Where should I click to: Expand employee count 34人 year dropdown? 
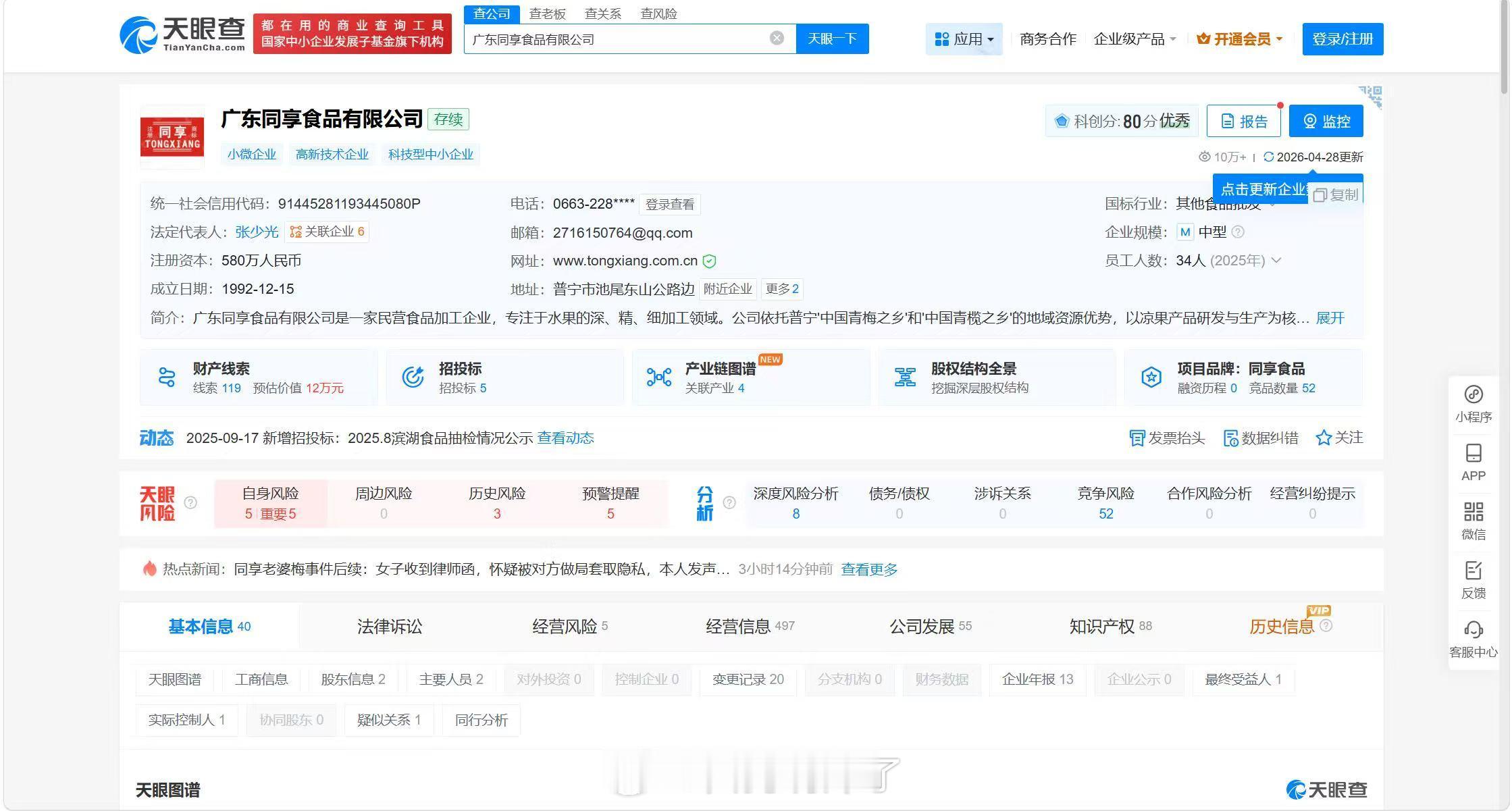pos(1276,261)
